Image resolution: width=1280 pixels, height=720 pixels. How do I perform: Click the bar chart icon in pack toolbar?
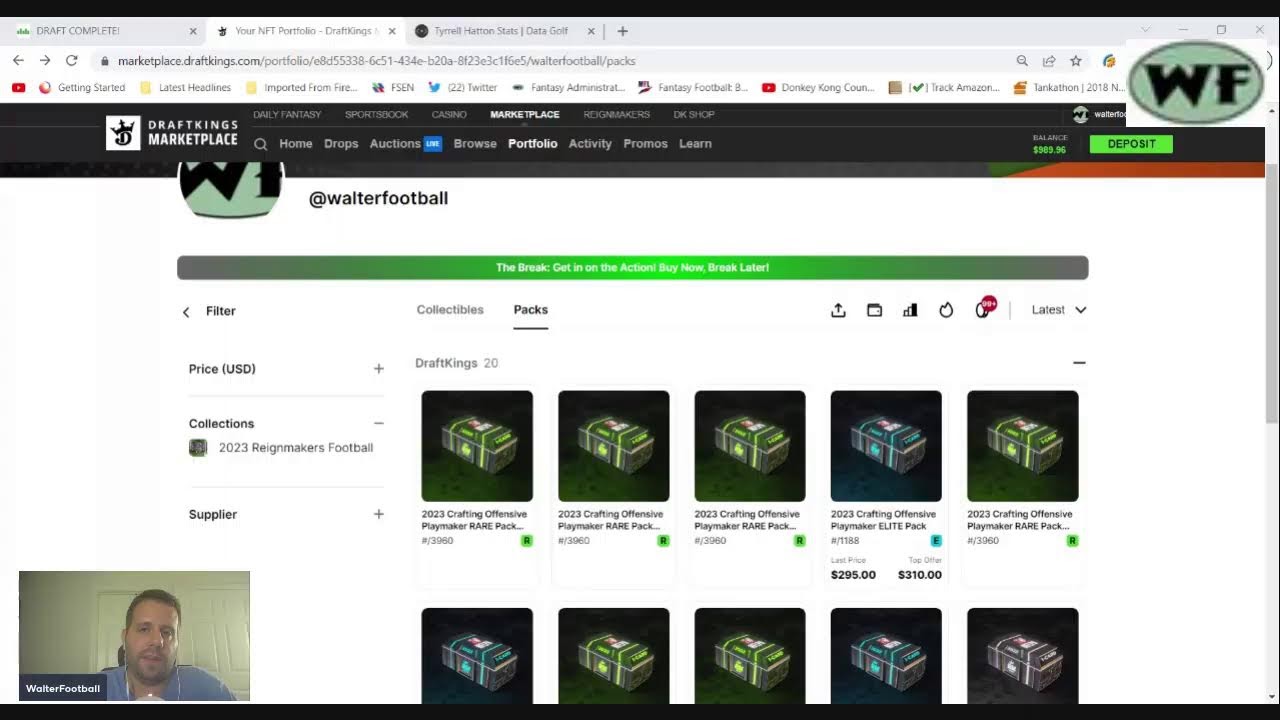click(x=910, y=310)
